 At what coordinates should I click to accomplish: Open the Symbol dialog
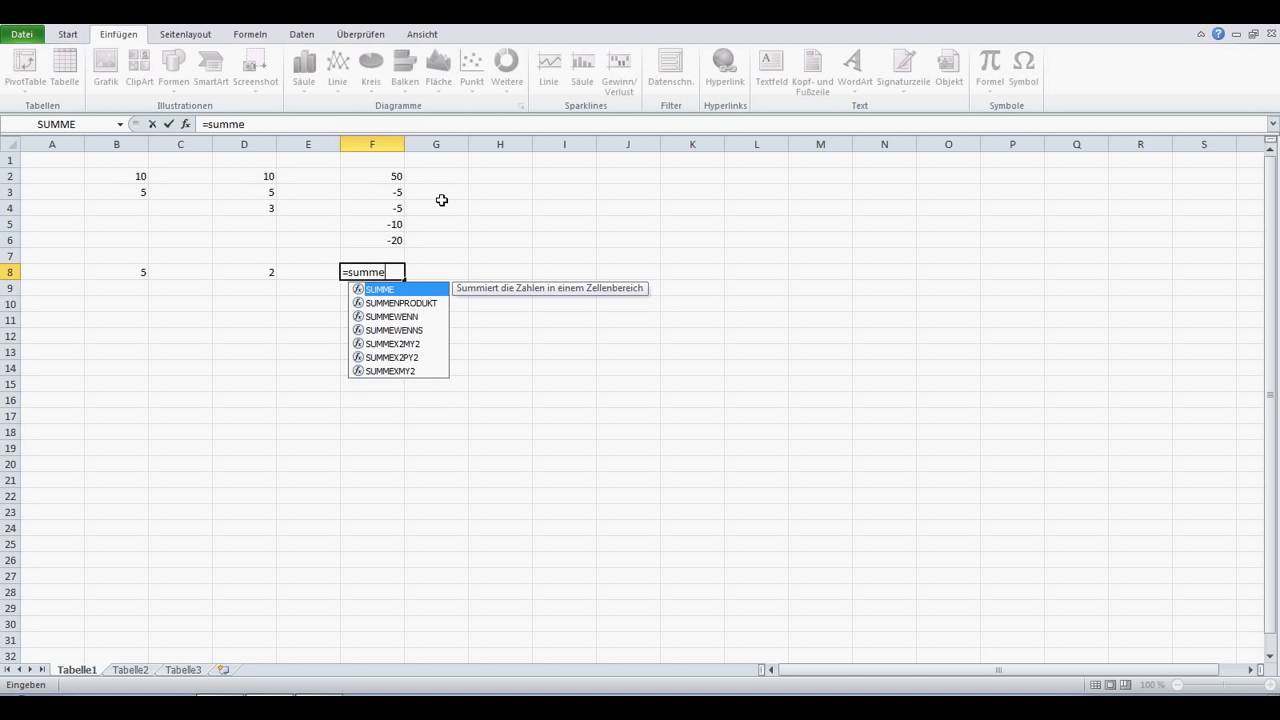click(x=1023, y=69)
